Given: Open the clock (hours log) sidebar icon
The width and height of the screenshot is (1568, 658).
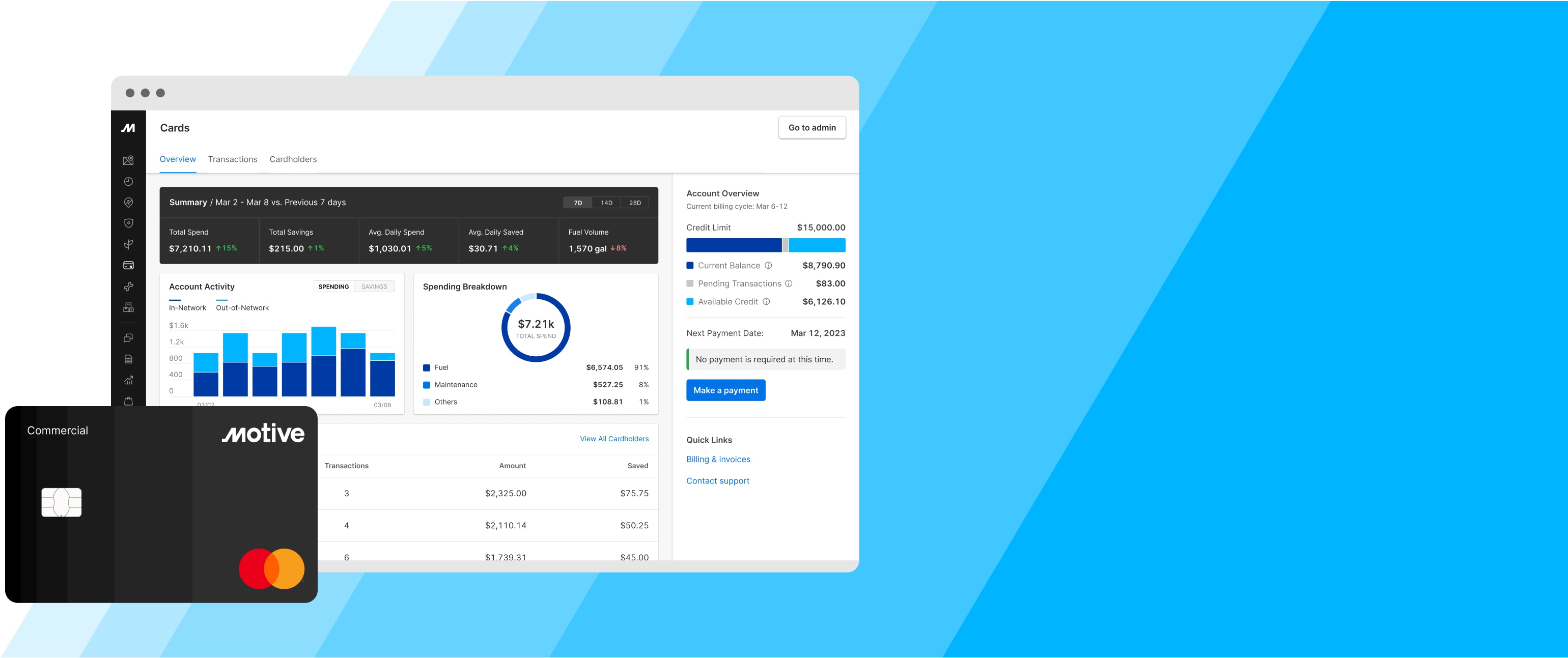Looking at the screenshot, I should [128, 181].
